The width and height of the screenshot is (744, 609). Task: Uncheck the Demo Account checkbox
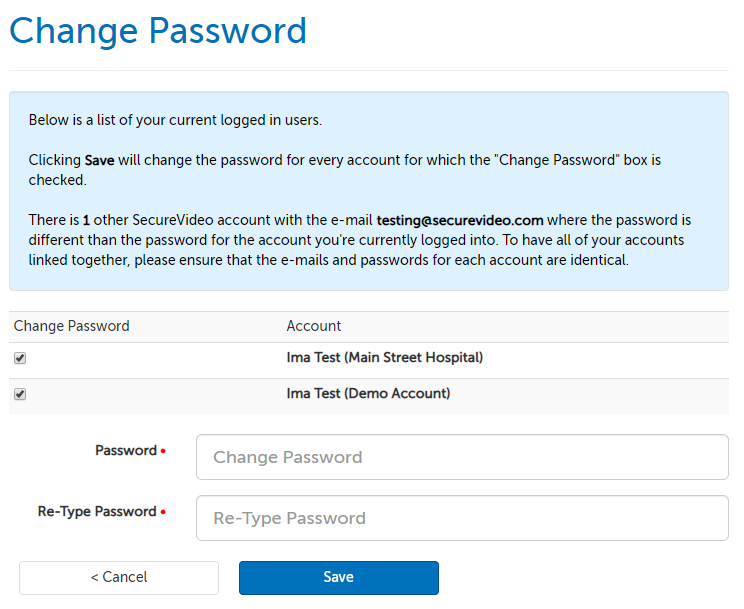pos(20,394)
